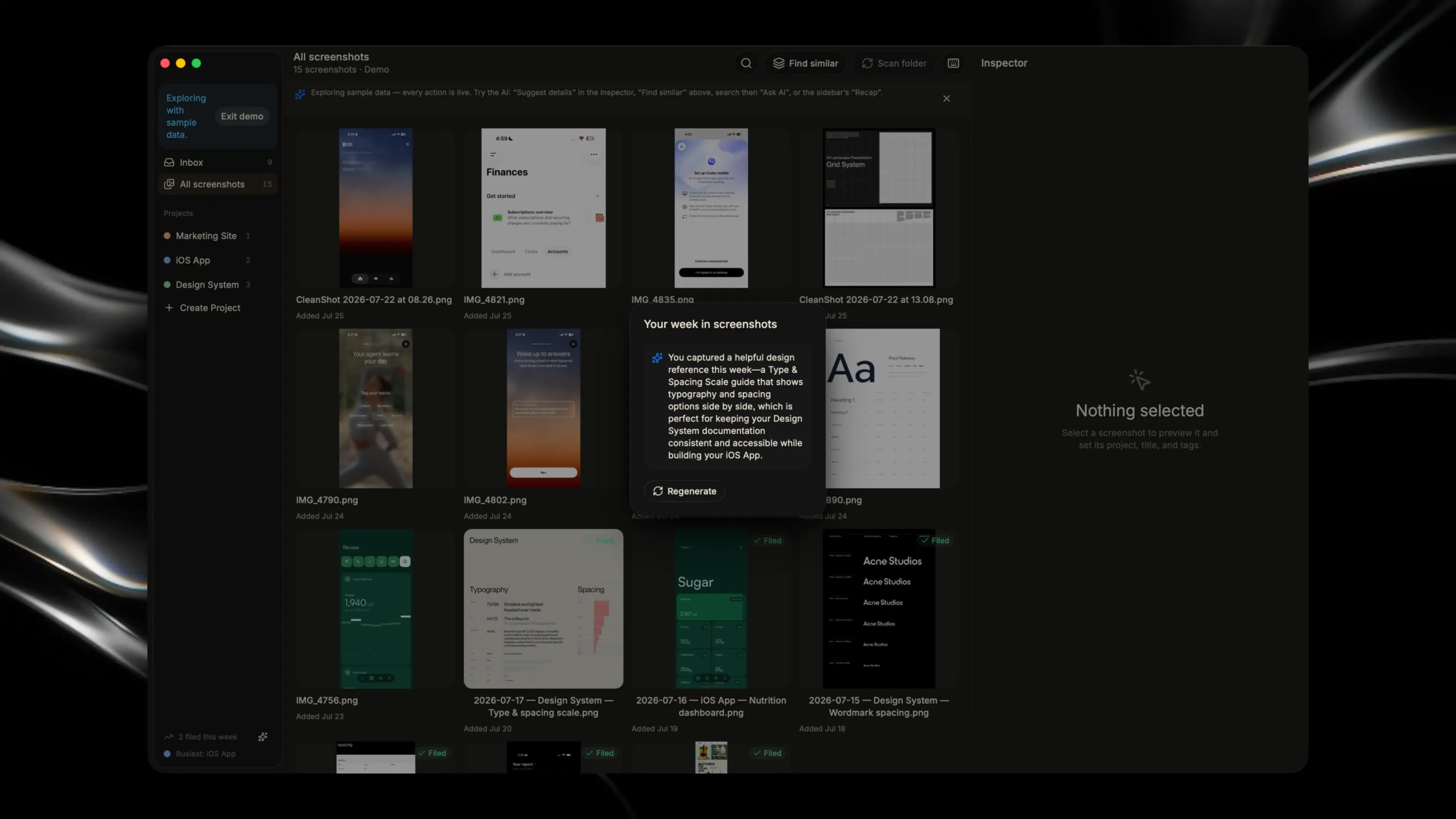Open the Design System project
This screenshot has height=819, width=1456.
[207, 284]
